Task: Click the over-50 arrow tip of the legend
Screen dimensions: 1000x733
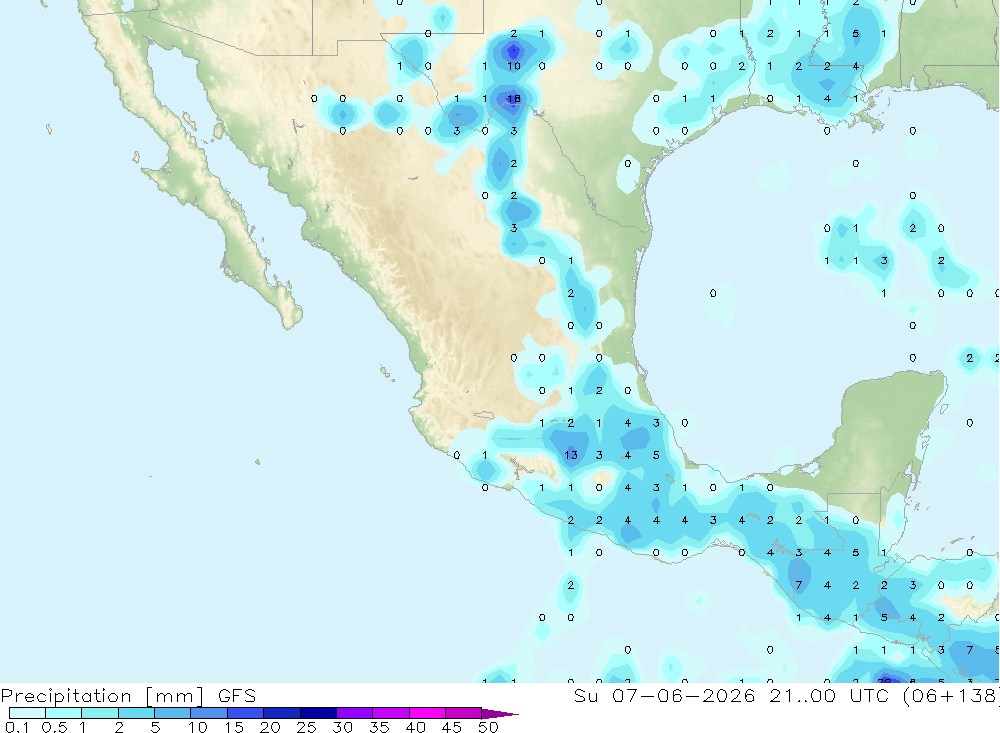Action: (x=499, y=713)
